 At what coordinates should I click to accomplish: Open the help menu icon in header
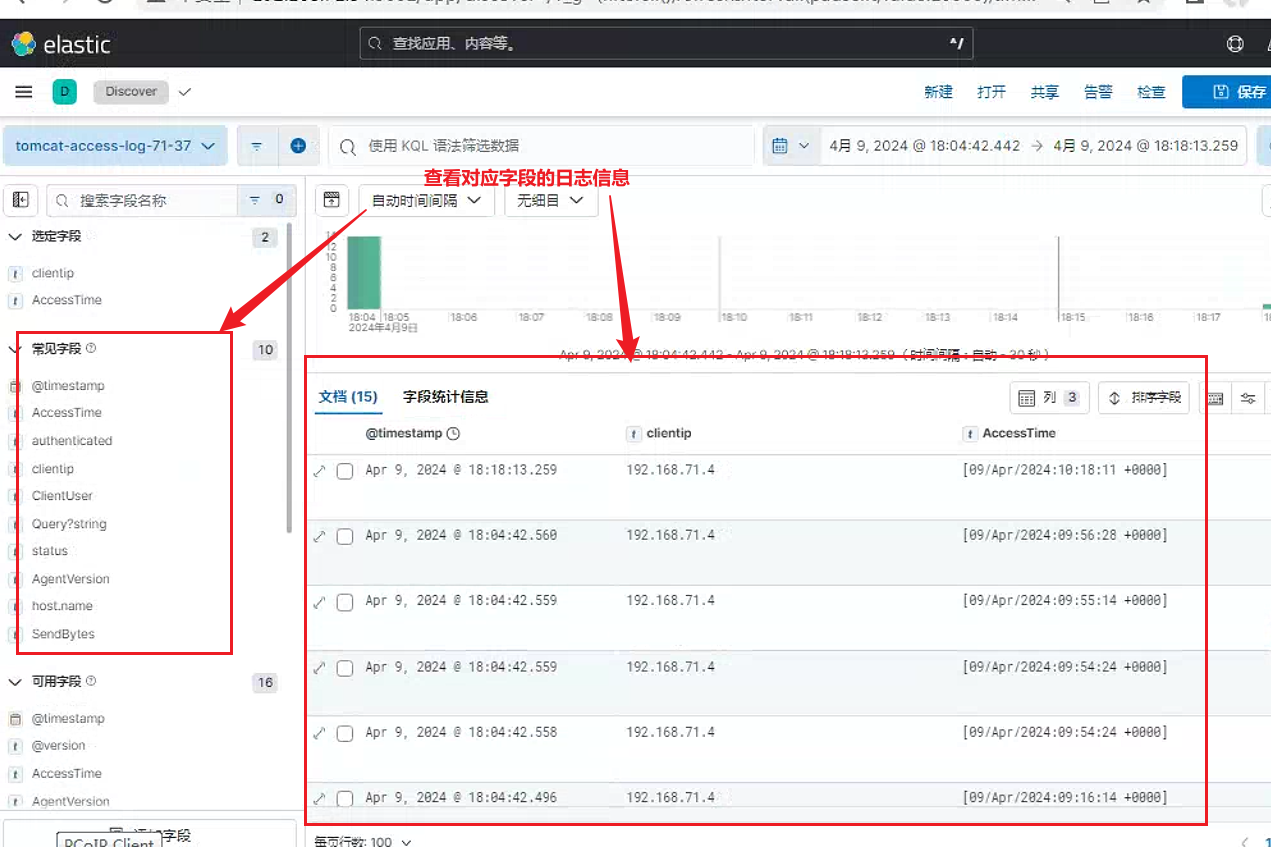coord(1235,44)
